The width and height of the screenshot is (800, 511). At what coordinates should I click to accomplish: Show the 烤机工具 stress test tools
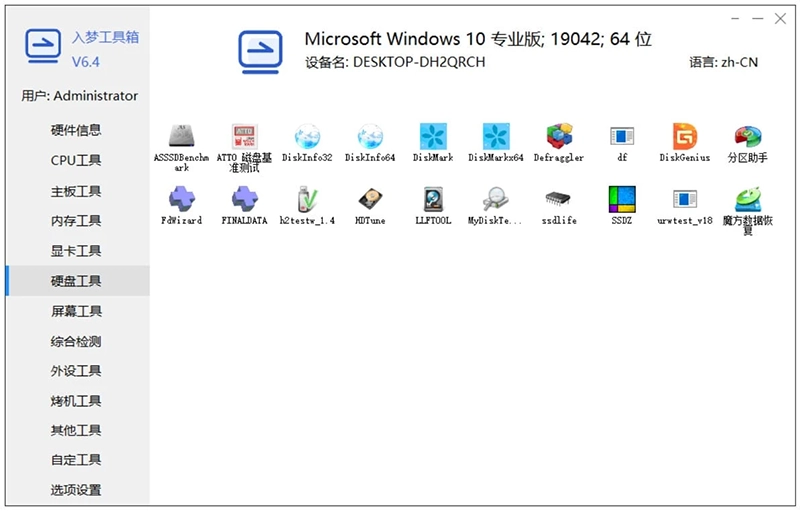pyautogui.click(x=76, y=401)
